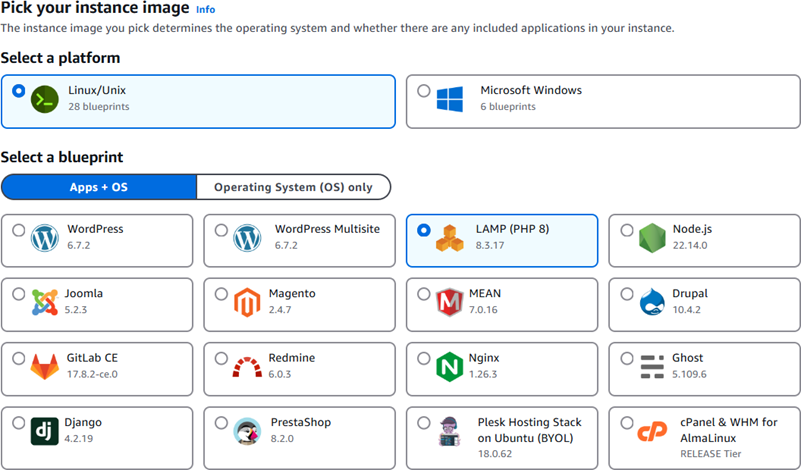Viewport: 801px width, 470px height.
Task: Pick the Ghost blueprint radio option
Action: 626,359
